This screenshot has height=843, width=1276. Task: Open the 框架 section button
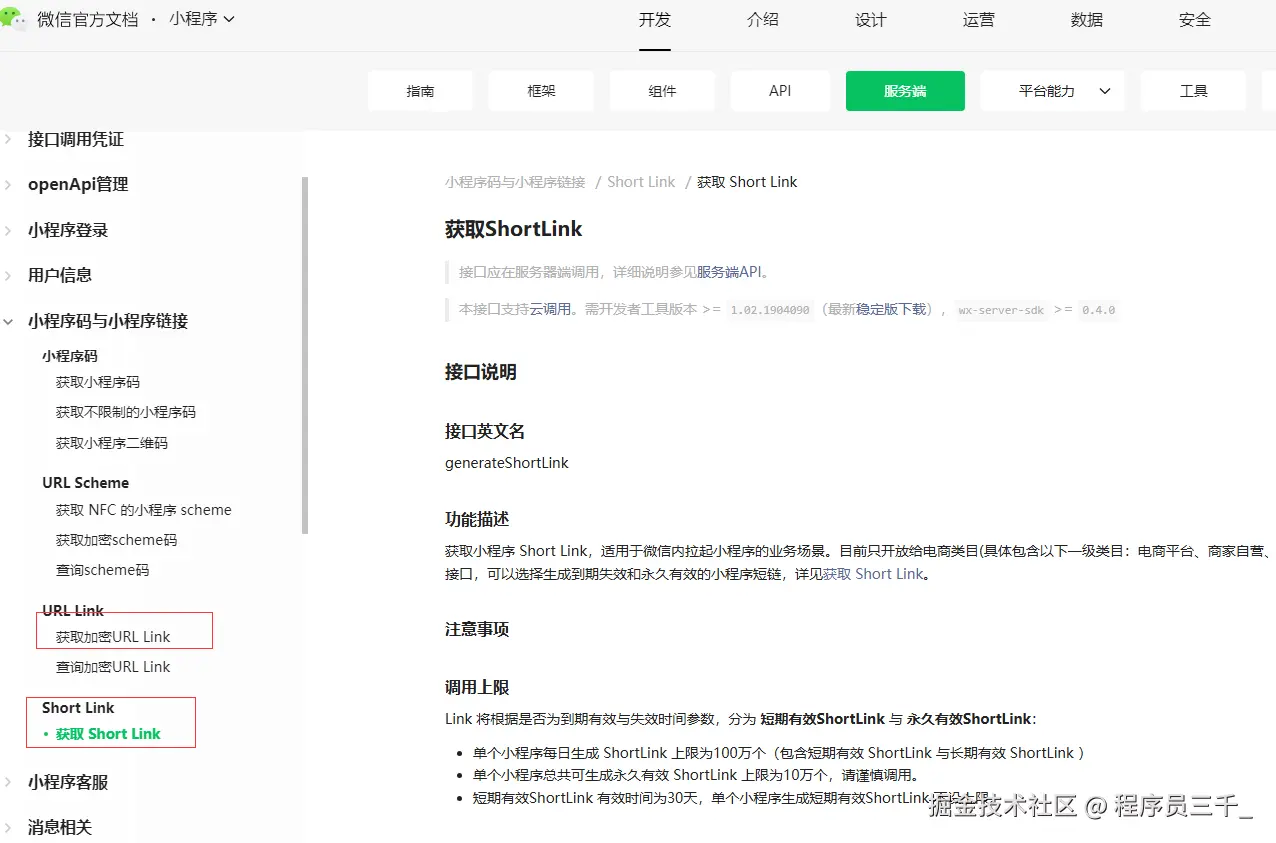[541, 91]
